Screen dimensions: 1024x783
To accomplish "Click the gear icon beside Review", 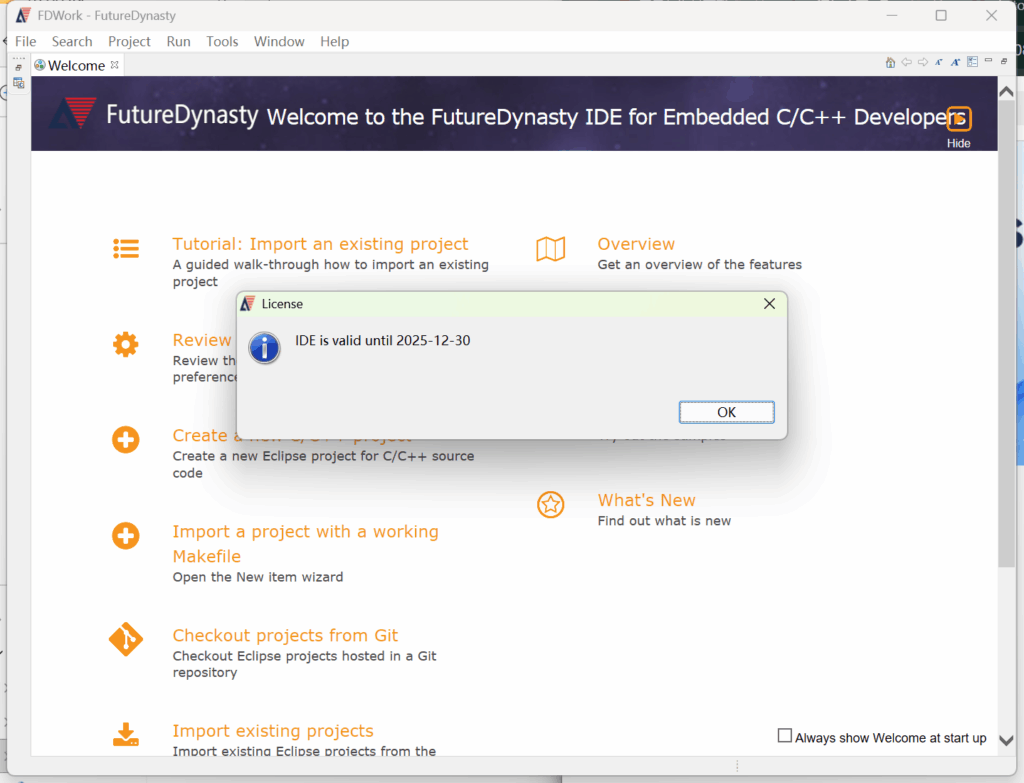I will [125, 344].
